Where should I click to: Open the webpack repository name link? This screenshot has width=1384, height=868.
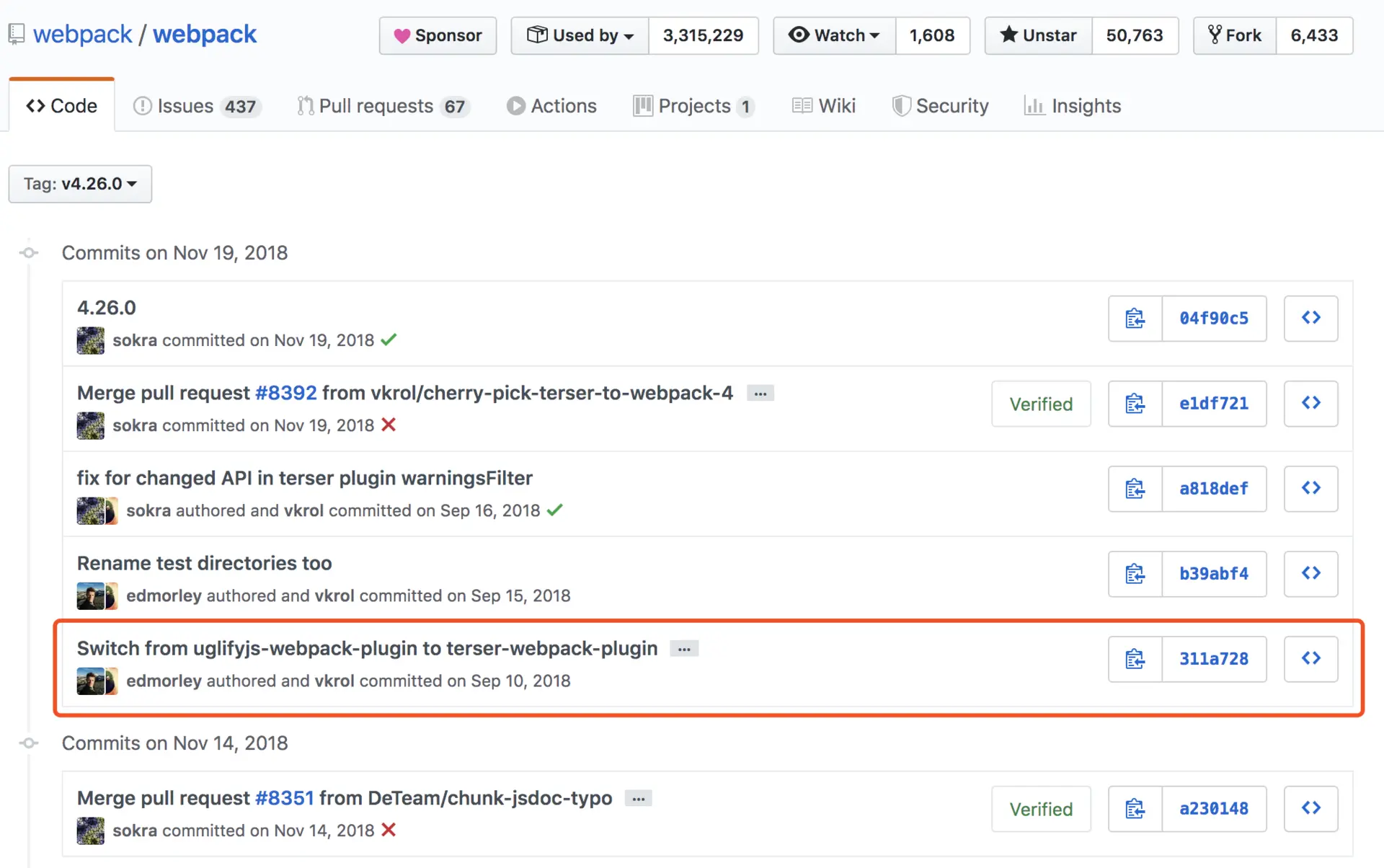[205, 34]
